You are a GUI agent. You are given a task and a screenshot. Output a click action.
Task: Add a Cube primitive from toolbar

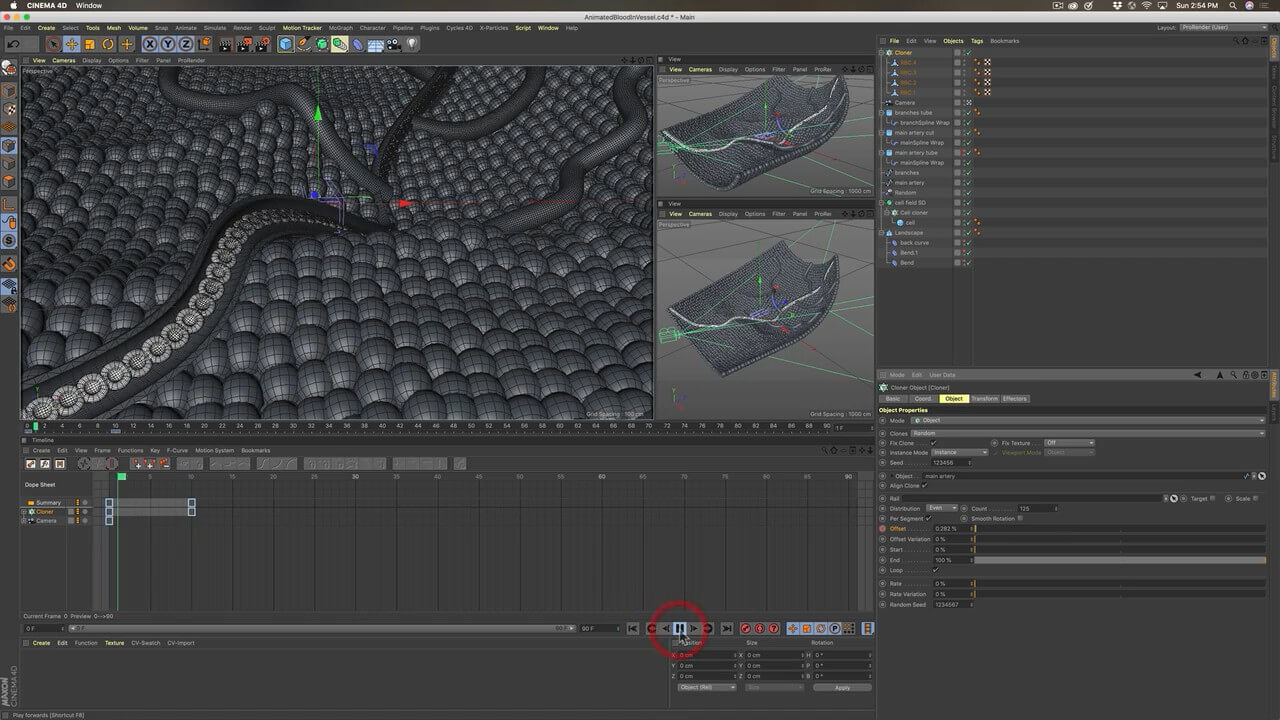click(286, 44)
